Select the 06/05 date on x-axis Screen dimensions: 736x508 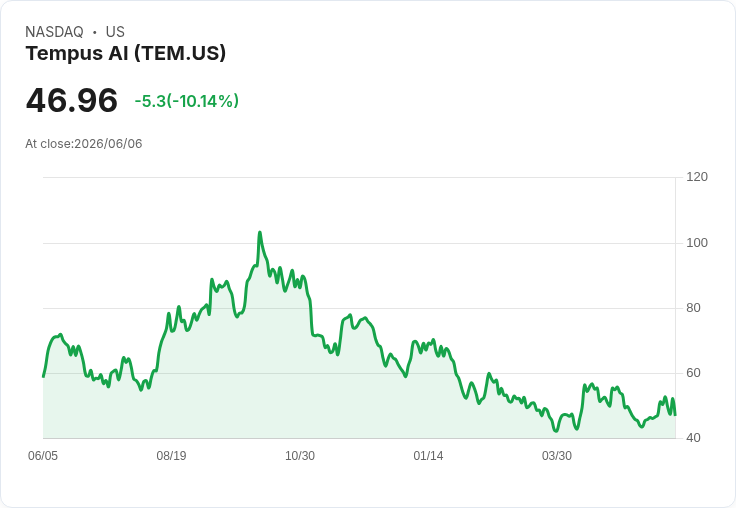(43, 456)
